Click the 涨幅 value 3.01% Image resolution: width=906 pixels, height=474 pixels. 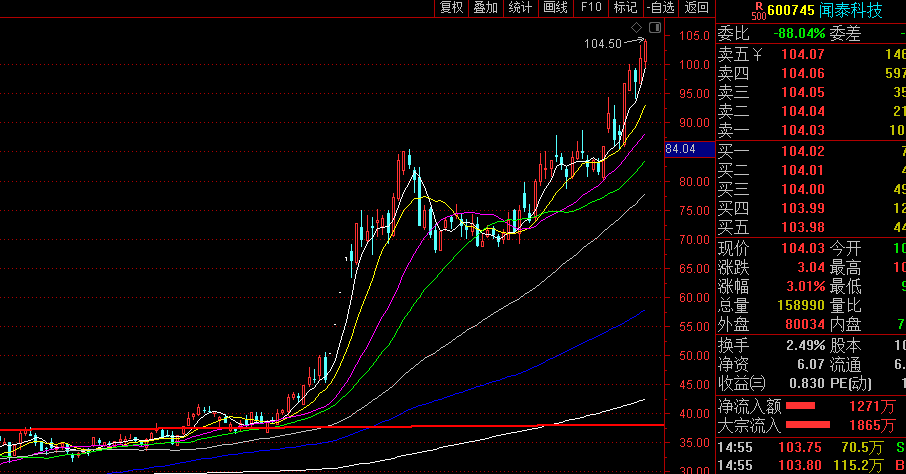click(805, 287)
